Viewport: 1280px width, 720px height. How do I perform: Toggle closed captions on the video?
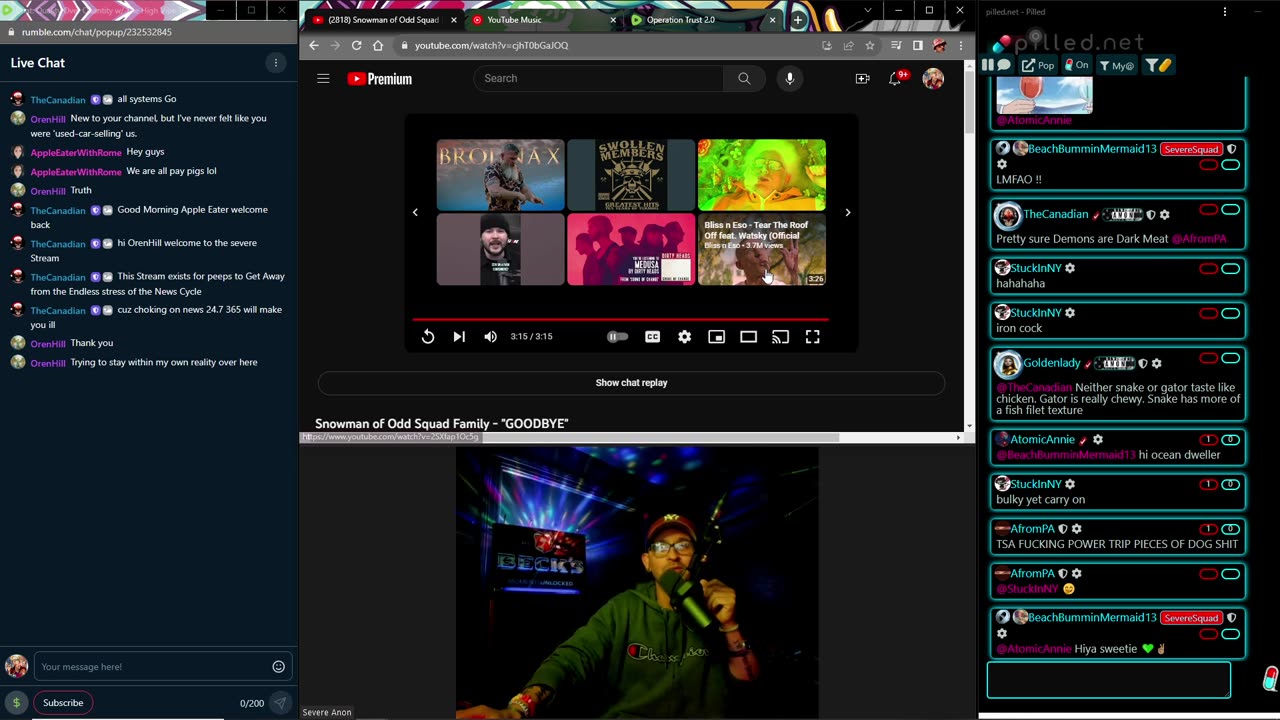[653, 337]
